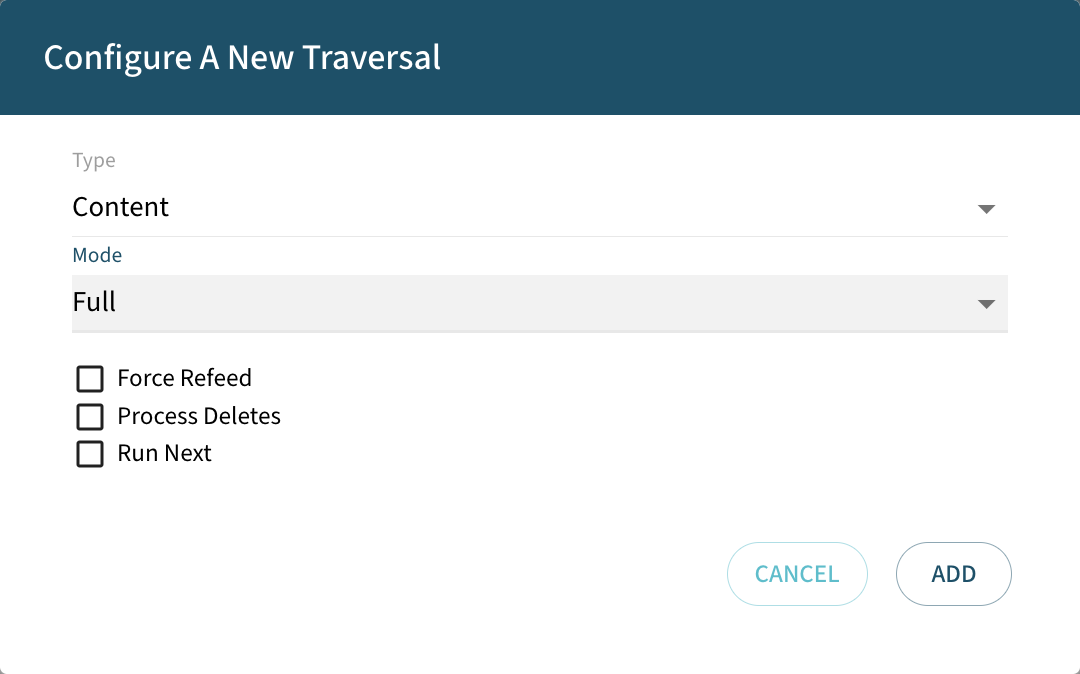Toggle the Process Deletes checkbox
Screen dimensions: 1080x674
[x=90, y=417]
